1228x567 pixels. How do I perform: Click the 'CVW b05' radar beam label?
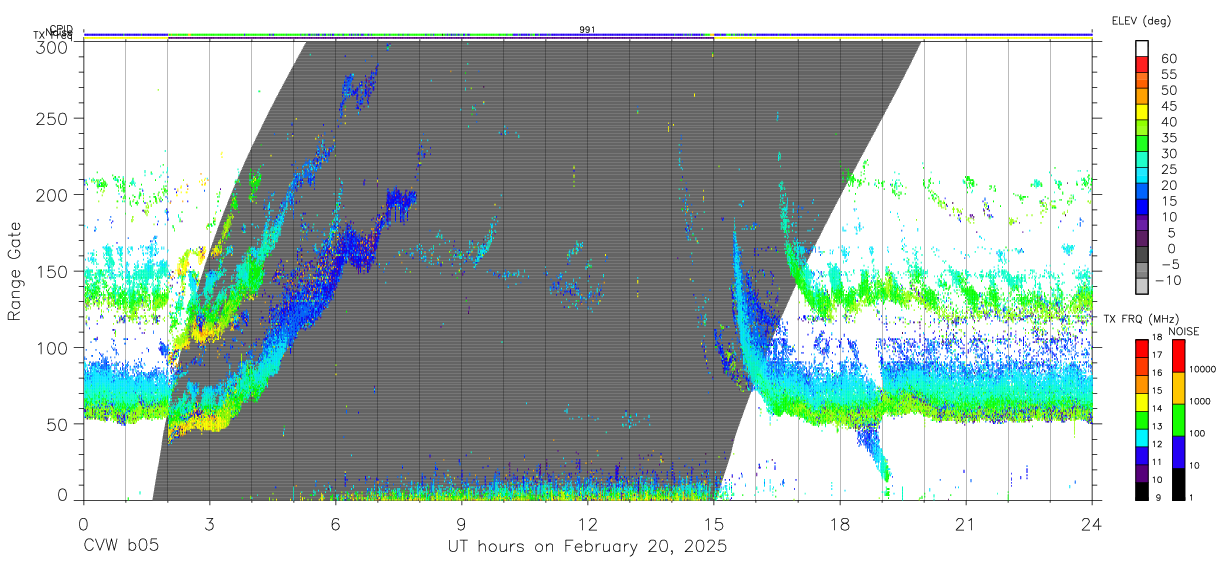point(121,547)
